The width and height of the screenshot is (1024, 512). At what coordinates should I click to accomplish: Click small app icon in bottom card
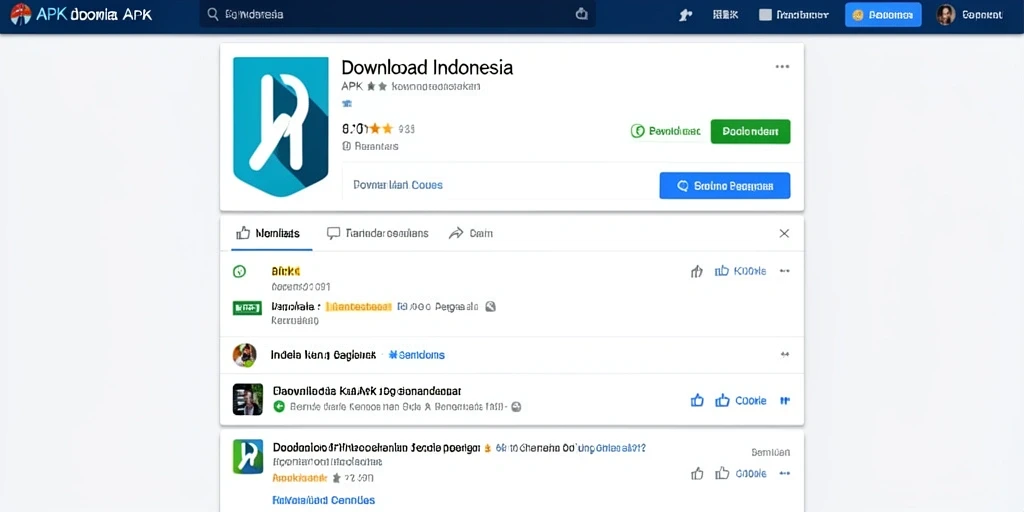point(248,456)
